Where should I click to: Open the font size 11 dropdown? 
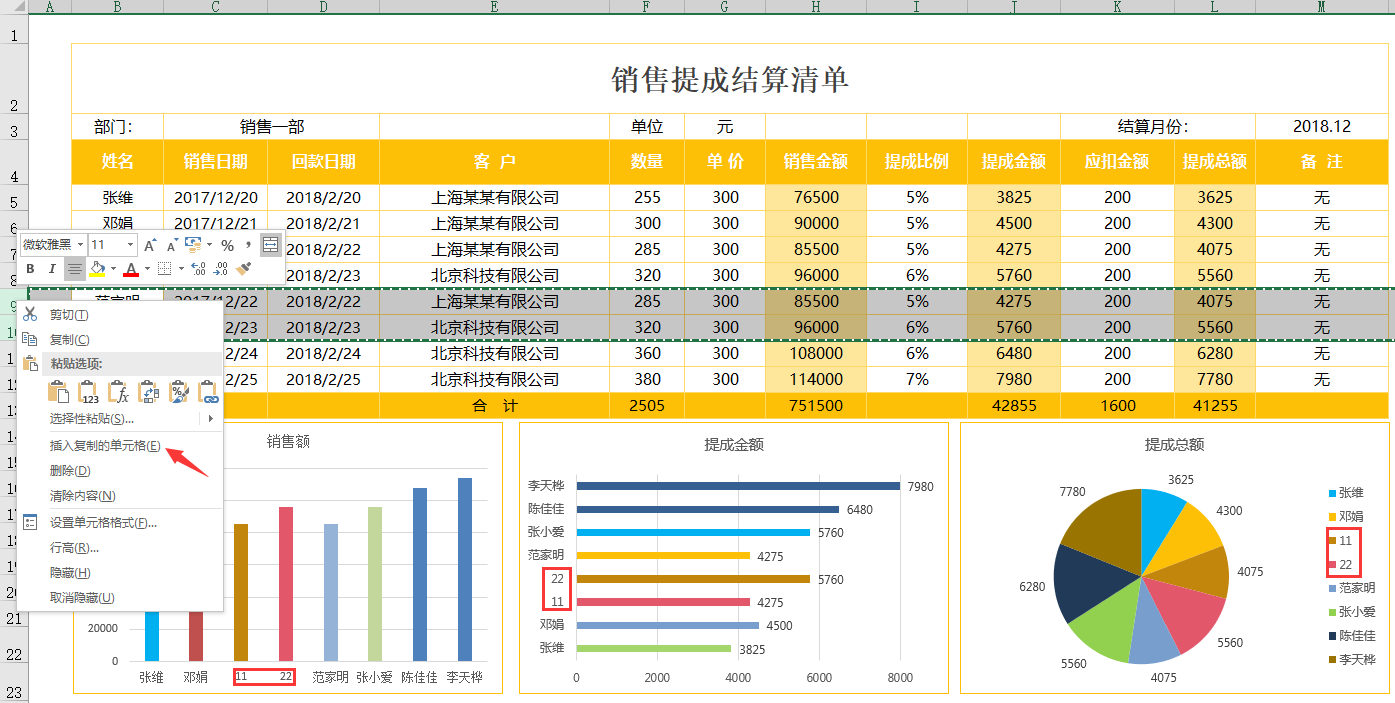coord(130,245)
